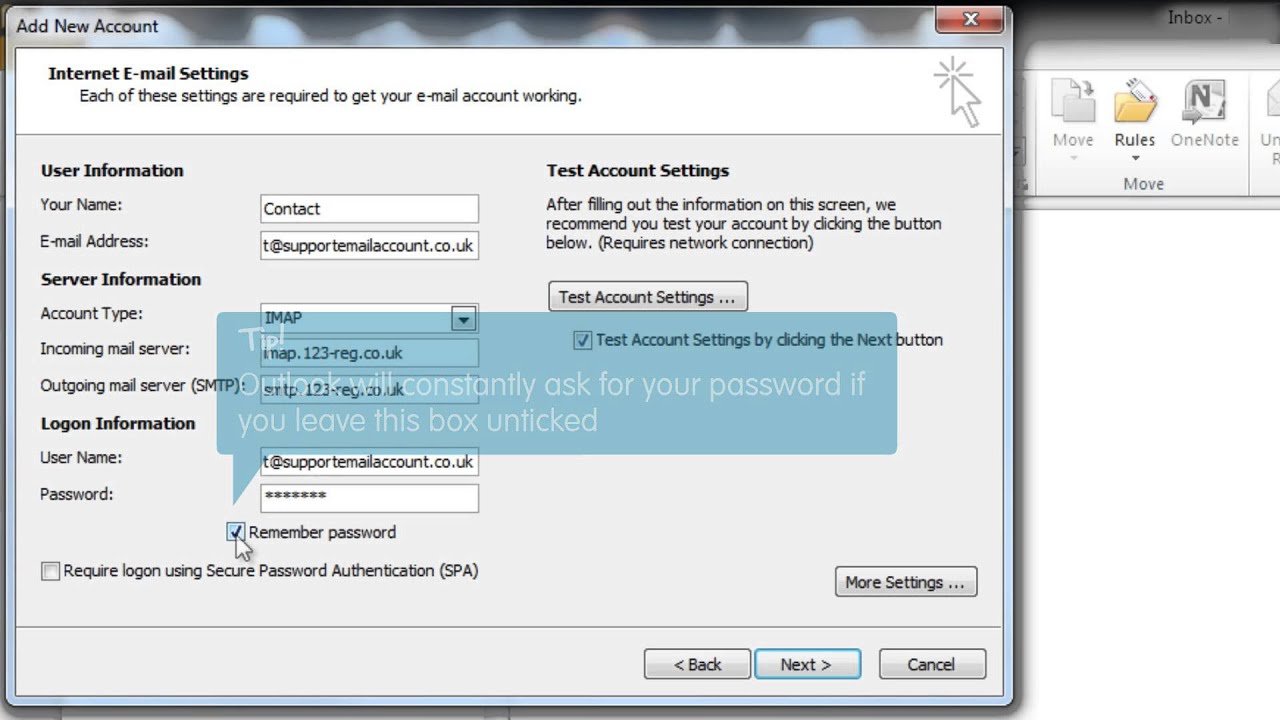Close the Add New Account window
This screenshot has height=720, width=1280.
point(970,18)
